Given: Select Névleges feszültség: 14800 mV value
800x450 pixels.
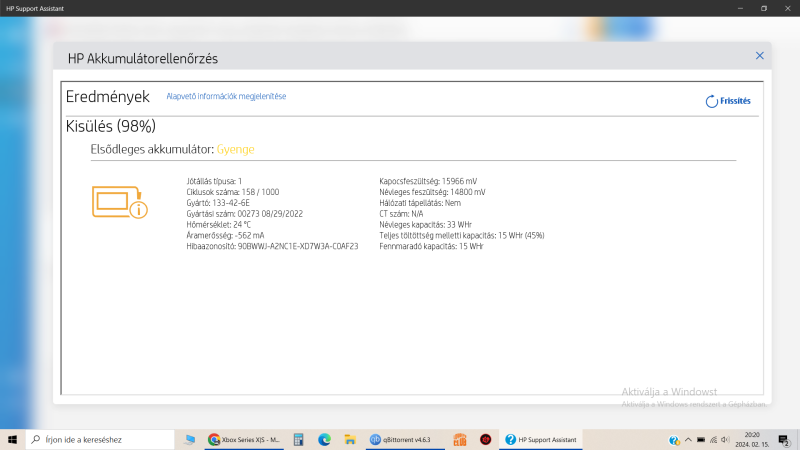Looking at the screenshot, I should (432, 192).
